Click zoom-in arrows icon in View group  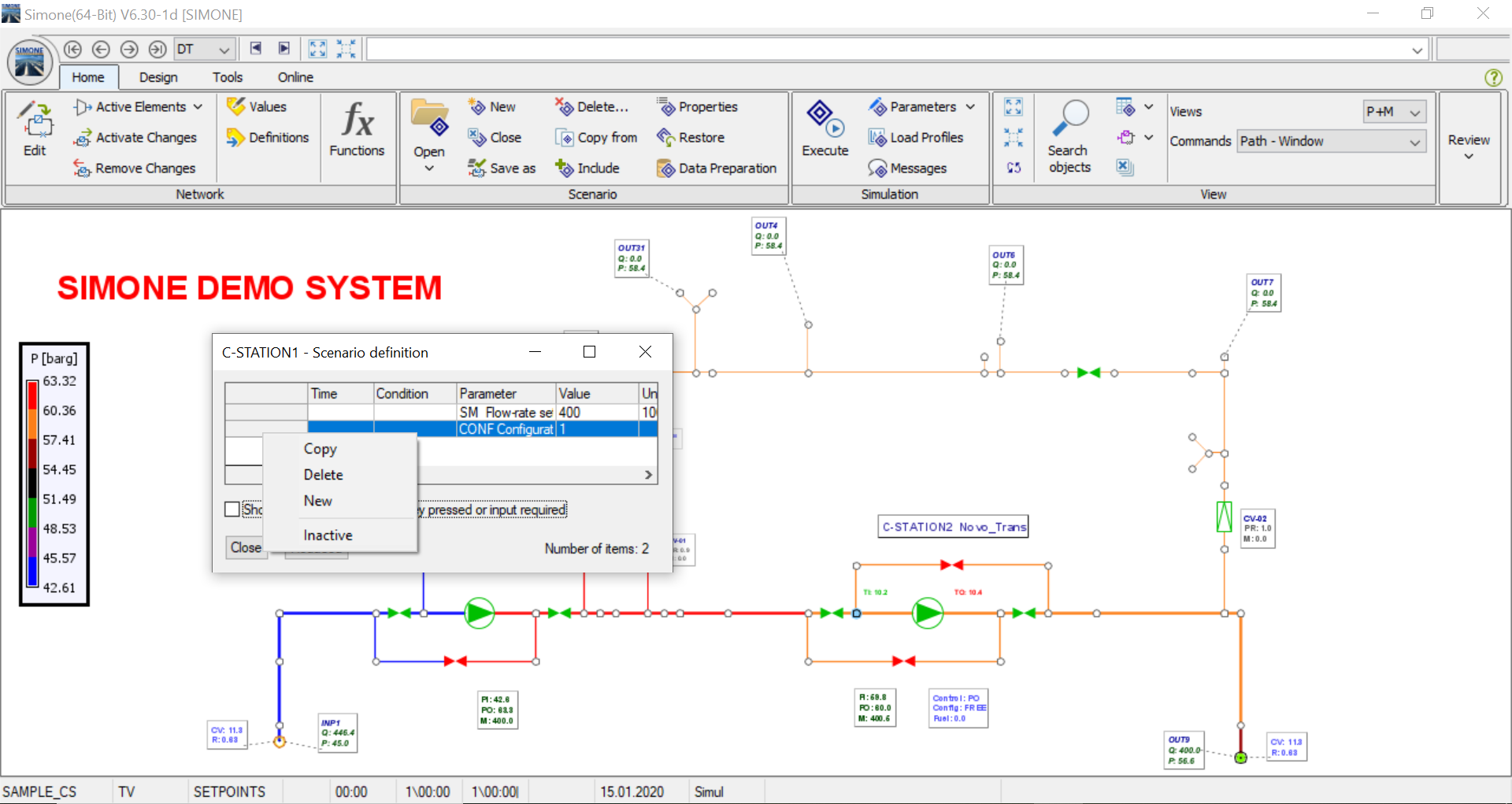pyautogui.click(x=1014, y=138)
